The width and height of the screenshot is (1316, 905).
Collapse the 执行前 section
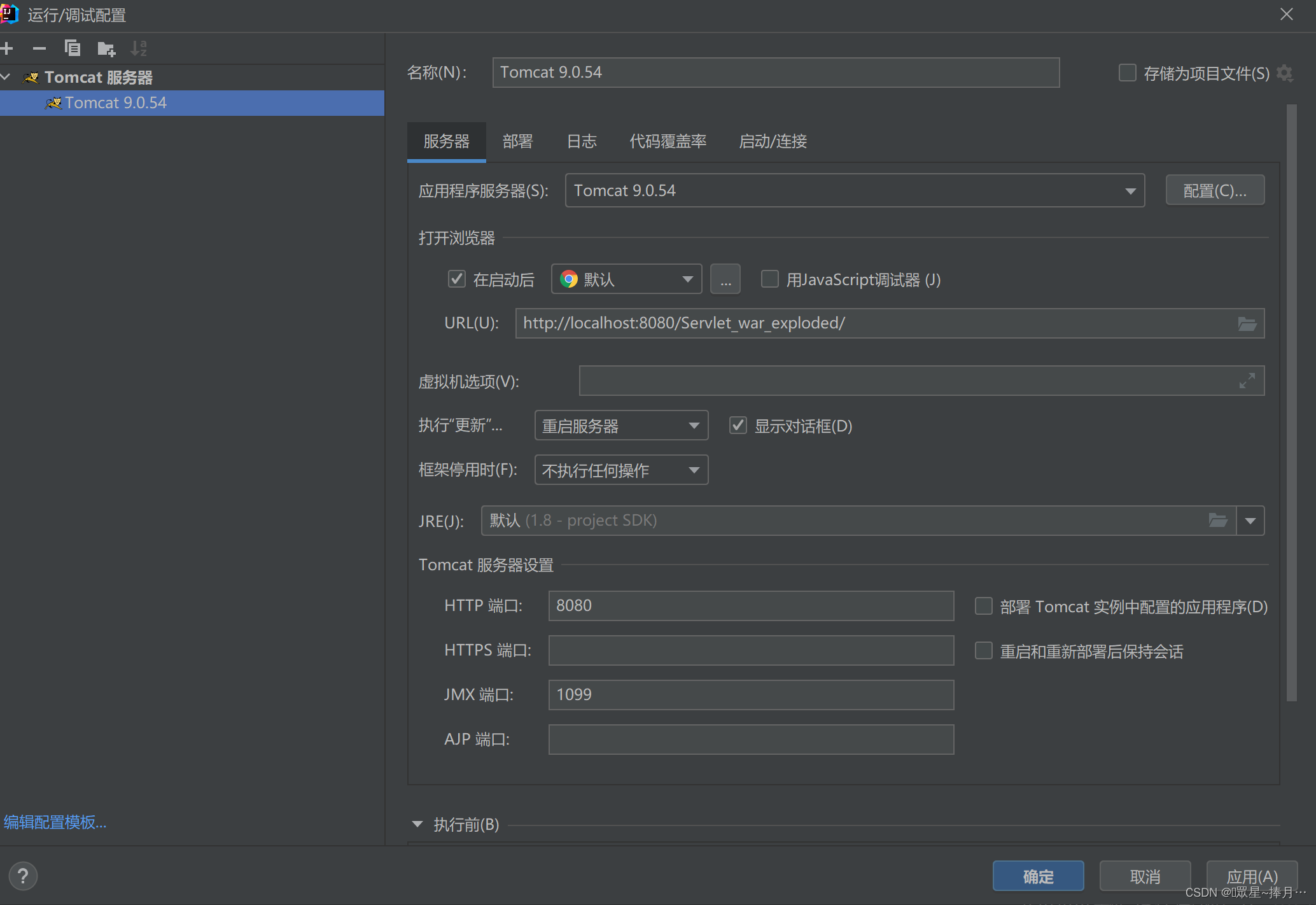point(417,824)
